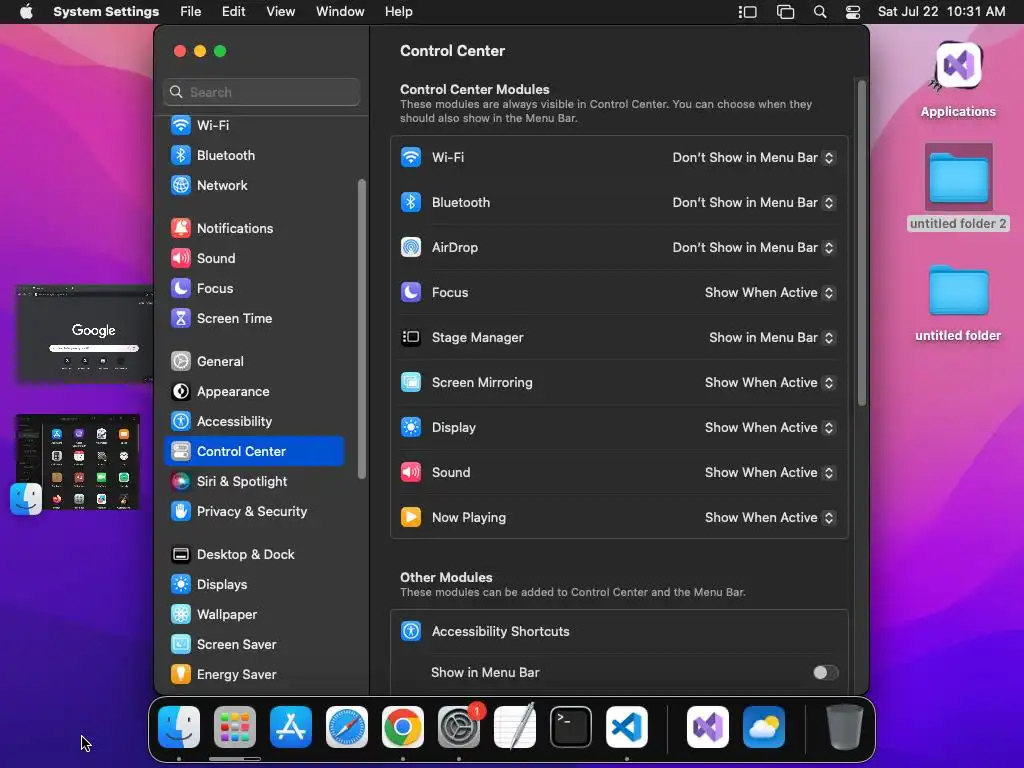Click date and time in menu bar
Viewport: 1024px width, 768px height.
pos(941,12)
